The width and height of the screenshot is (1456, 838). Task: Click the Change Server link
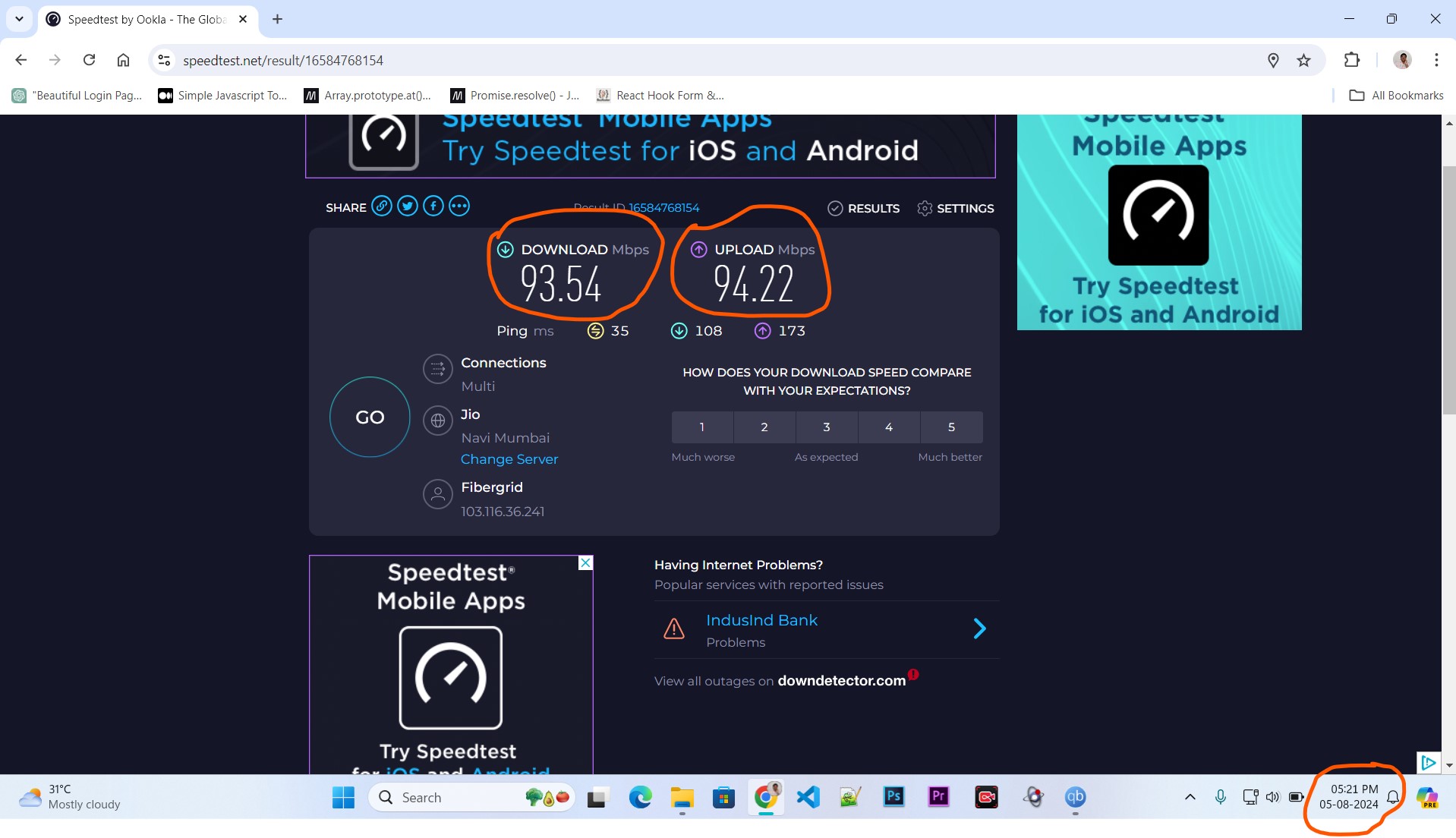(x=509, y=459)
